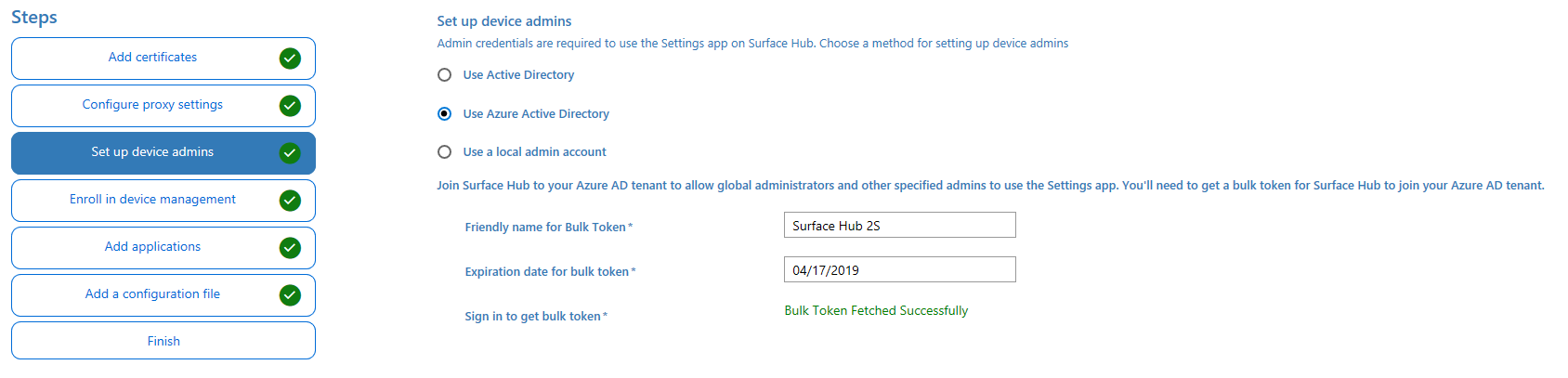Click the Finish step button

pyautogui.click(x=163, y=341)
